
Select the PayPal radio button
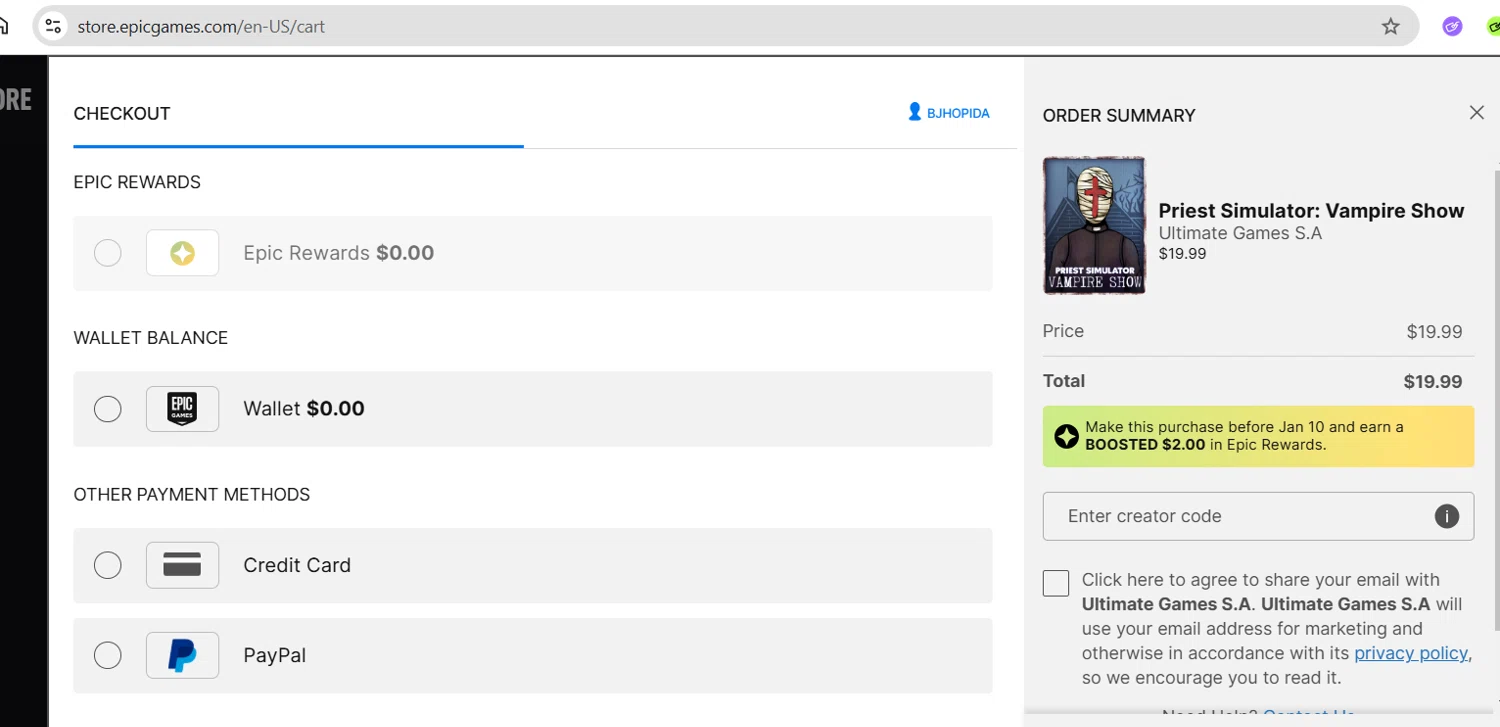[108, 656]
